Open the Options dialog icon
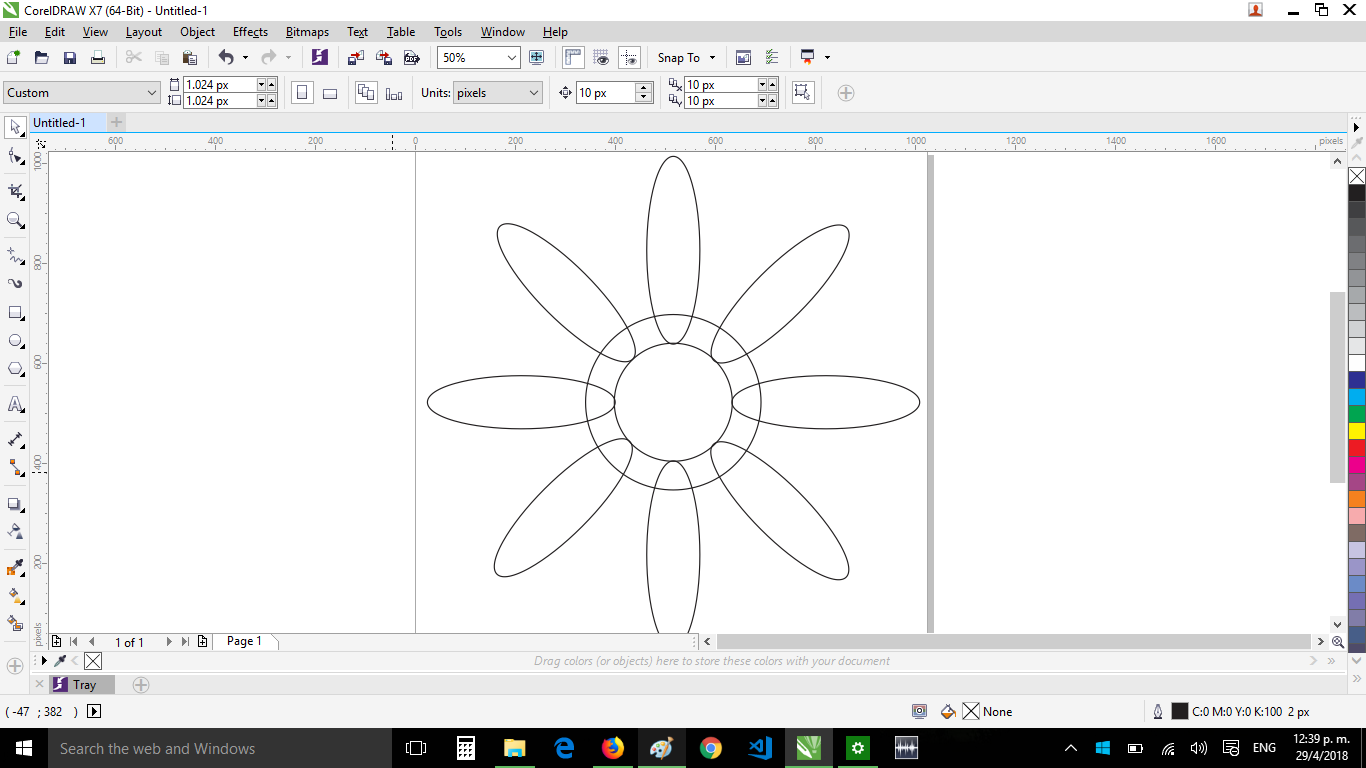Viewport: 1366px width, 768px height. tap(771, 58)
